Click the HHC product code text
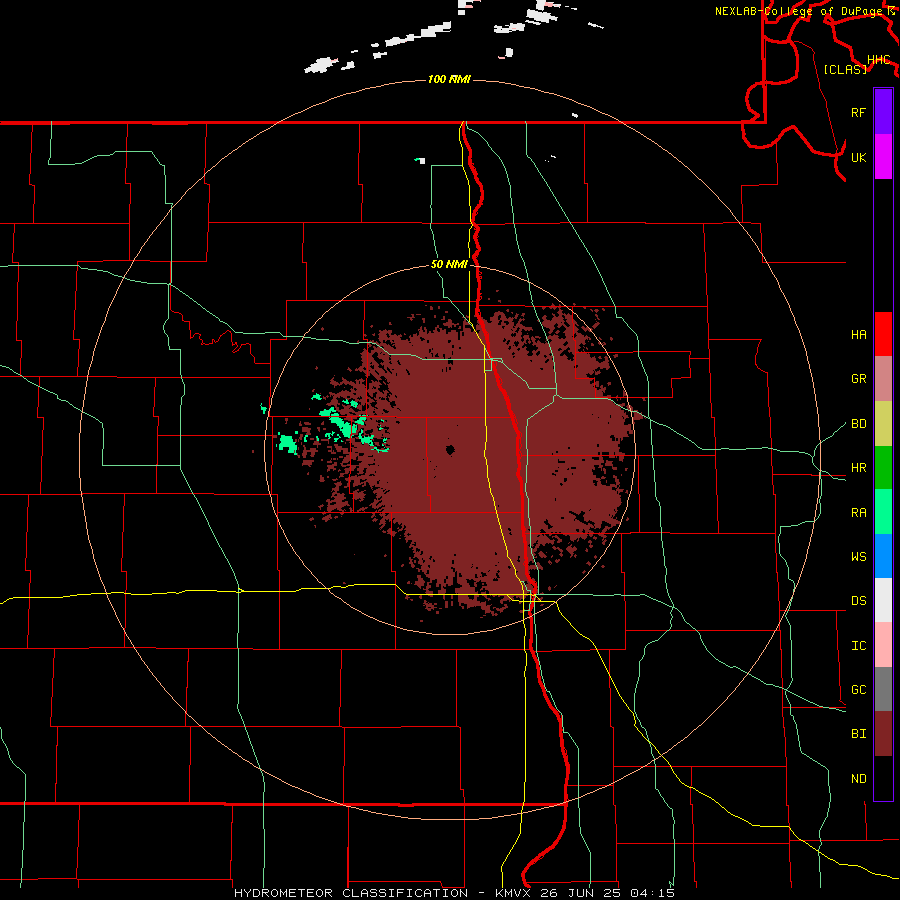The width and height of the screenshot is (900, 900). (878, 60)
